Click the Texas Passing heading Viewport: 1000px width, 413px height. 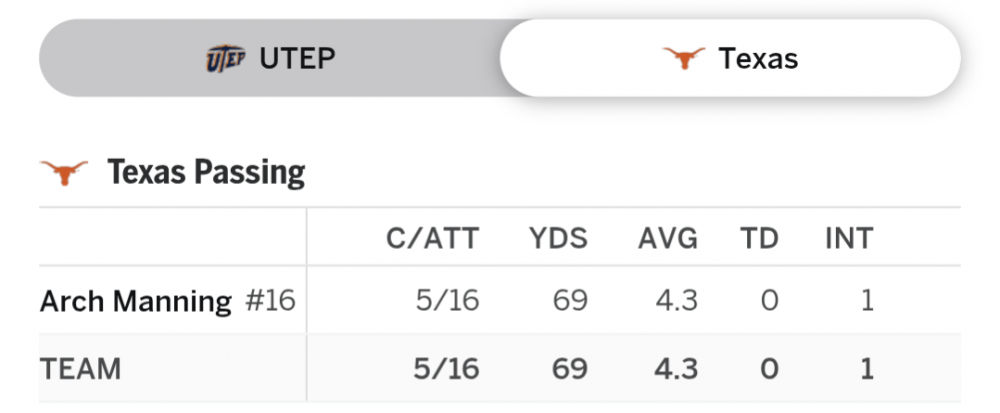[206, 173]
